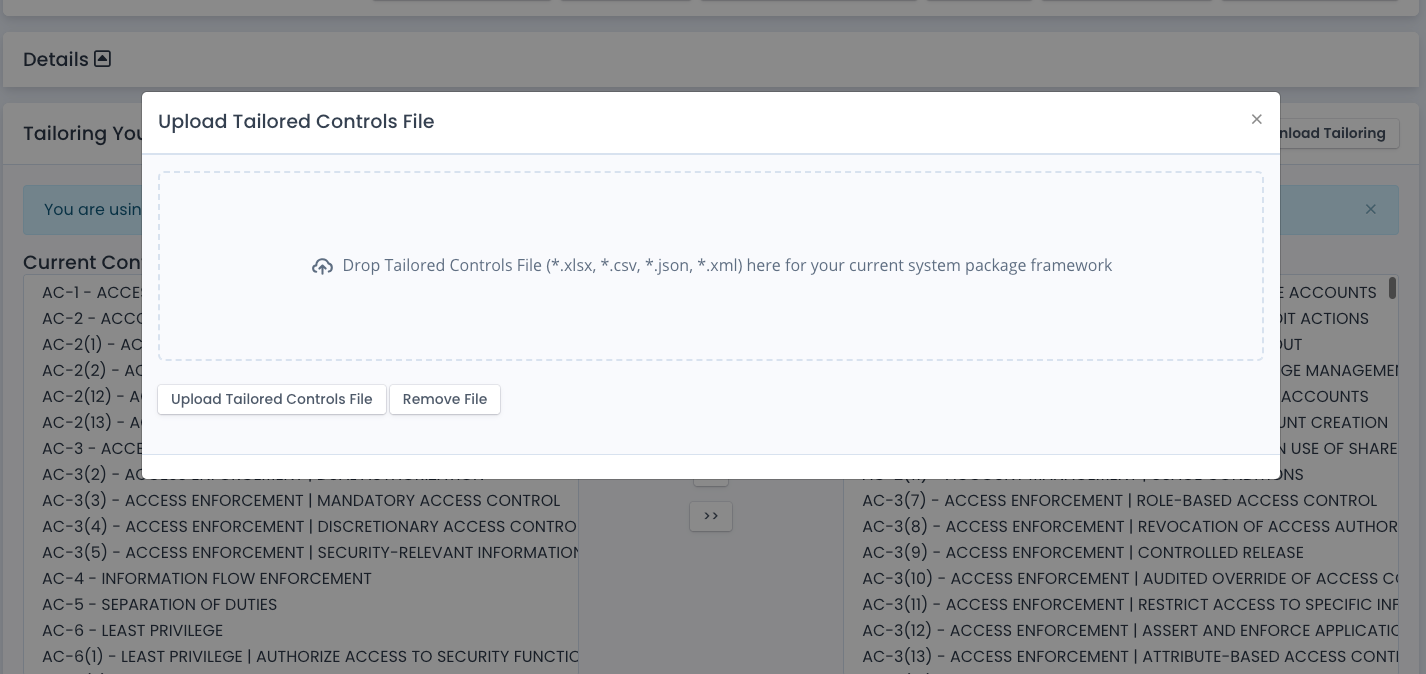The width and height of the screenshot is (1426, 674).
Task: Select AC-6(1) Authorize Access to Security Functions
Action: (x=310, y=657)
